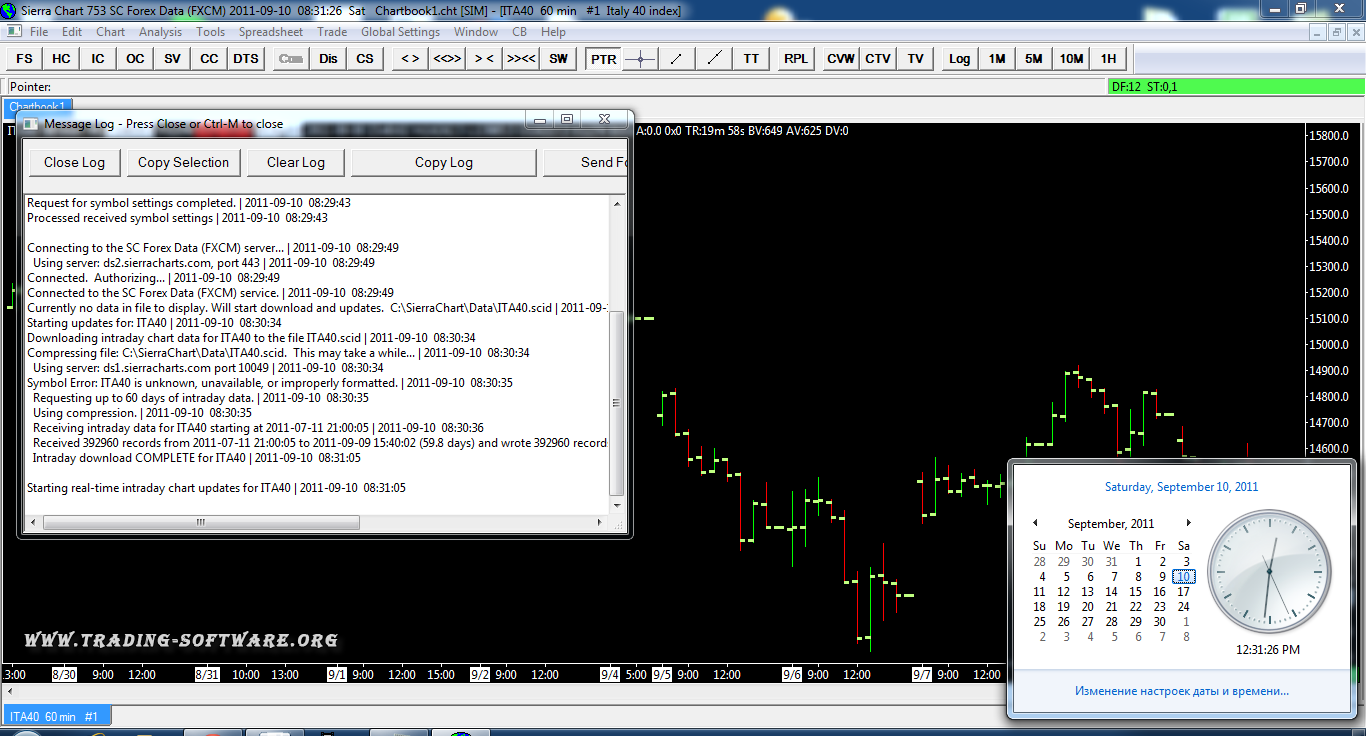The height and width of the screenshot is (736, 1366).
Task: Click previous month arrow in calendar
Action: pos(1035,523)
